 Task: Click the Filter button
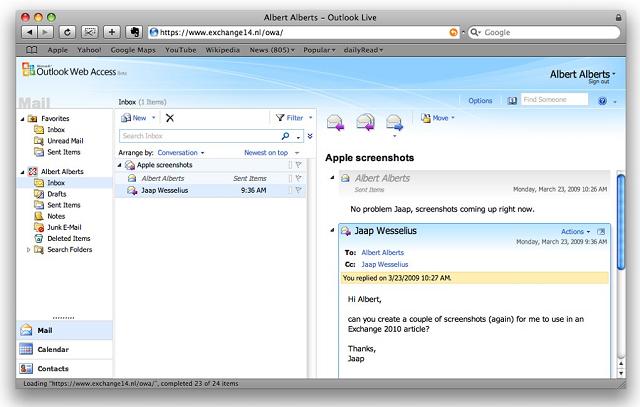pyautogui.click(x=289, y=118)
